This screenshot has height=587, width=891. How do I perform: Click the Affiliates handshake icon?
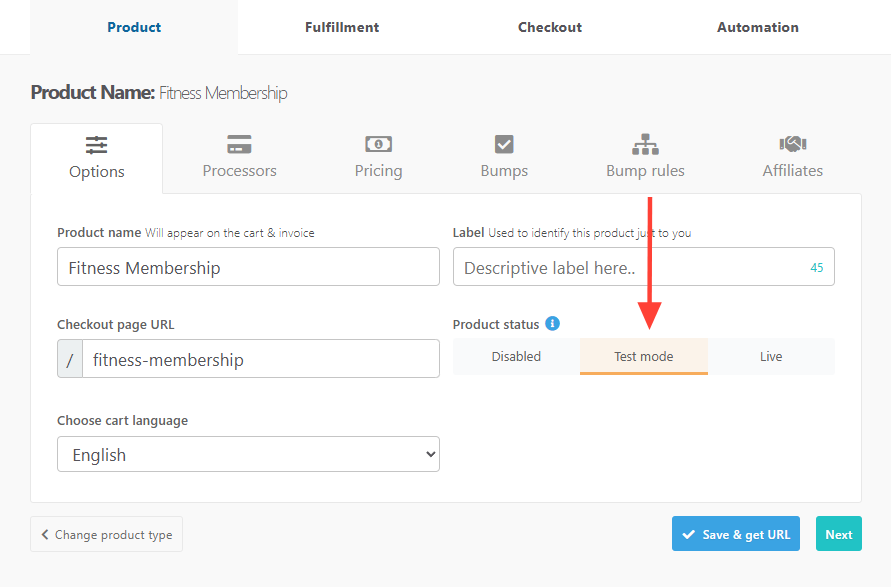792,144
